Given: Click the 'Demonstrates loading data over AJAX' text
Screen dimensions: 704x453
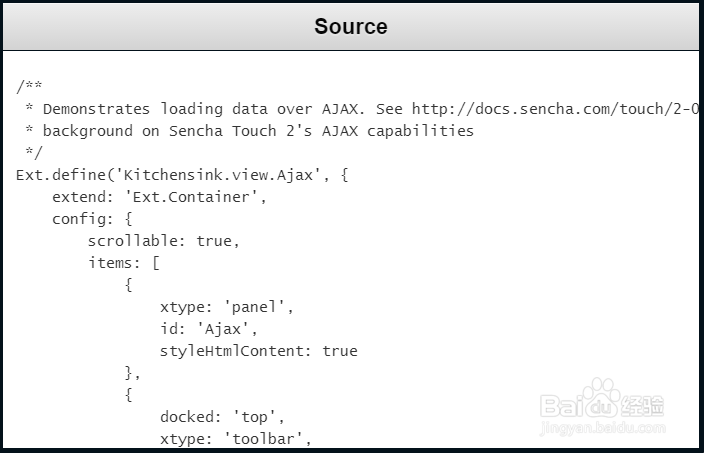Looking at the screenshot, I should (x=192, y=109).
